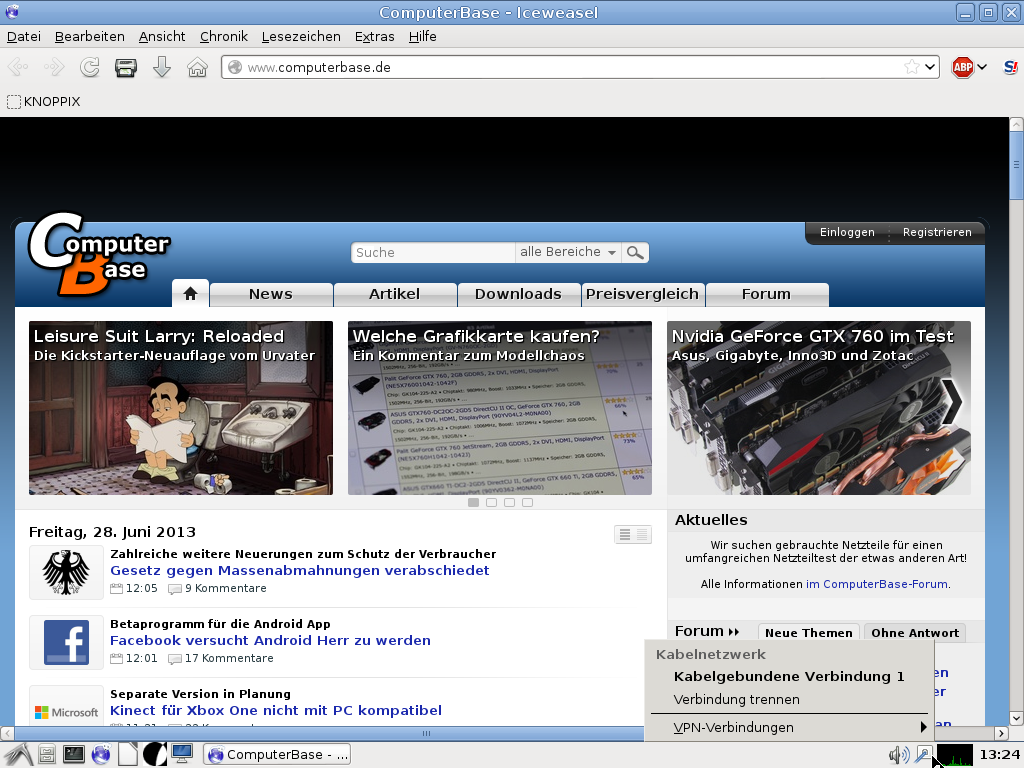Open the Forum navigation tab

coord(766,295)
